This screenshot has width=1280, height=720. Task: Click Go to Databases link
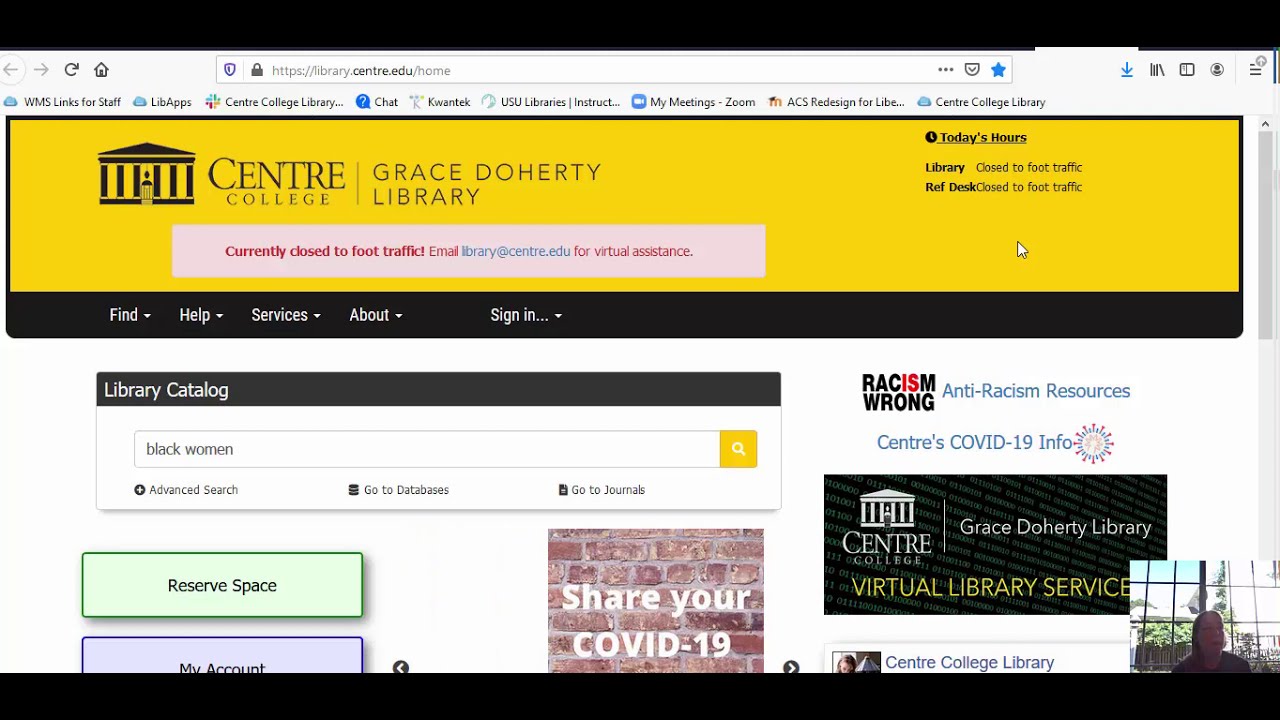pyautogui.click(x=399, y=490)
